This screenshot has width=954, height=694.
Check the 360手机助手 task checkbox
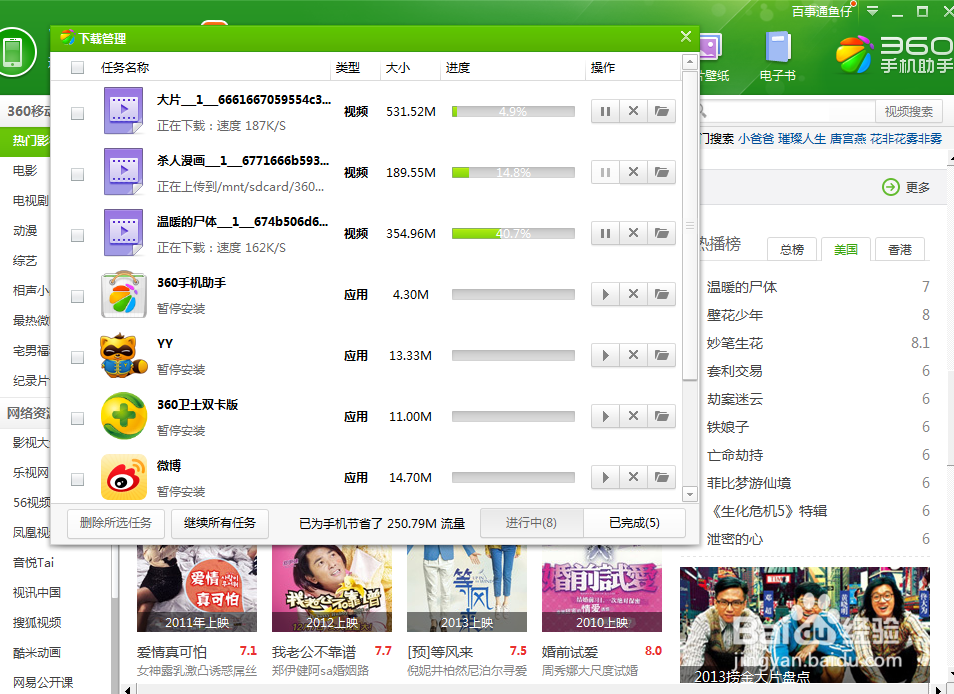[x=77, y=296]
